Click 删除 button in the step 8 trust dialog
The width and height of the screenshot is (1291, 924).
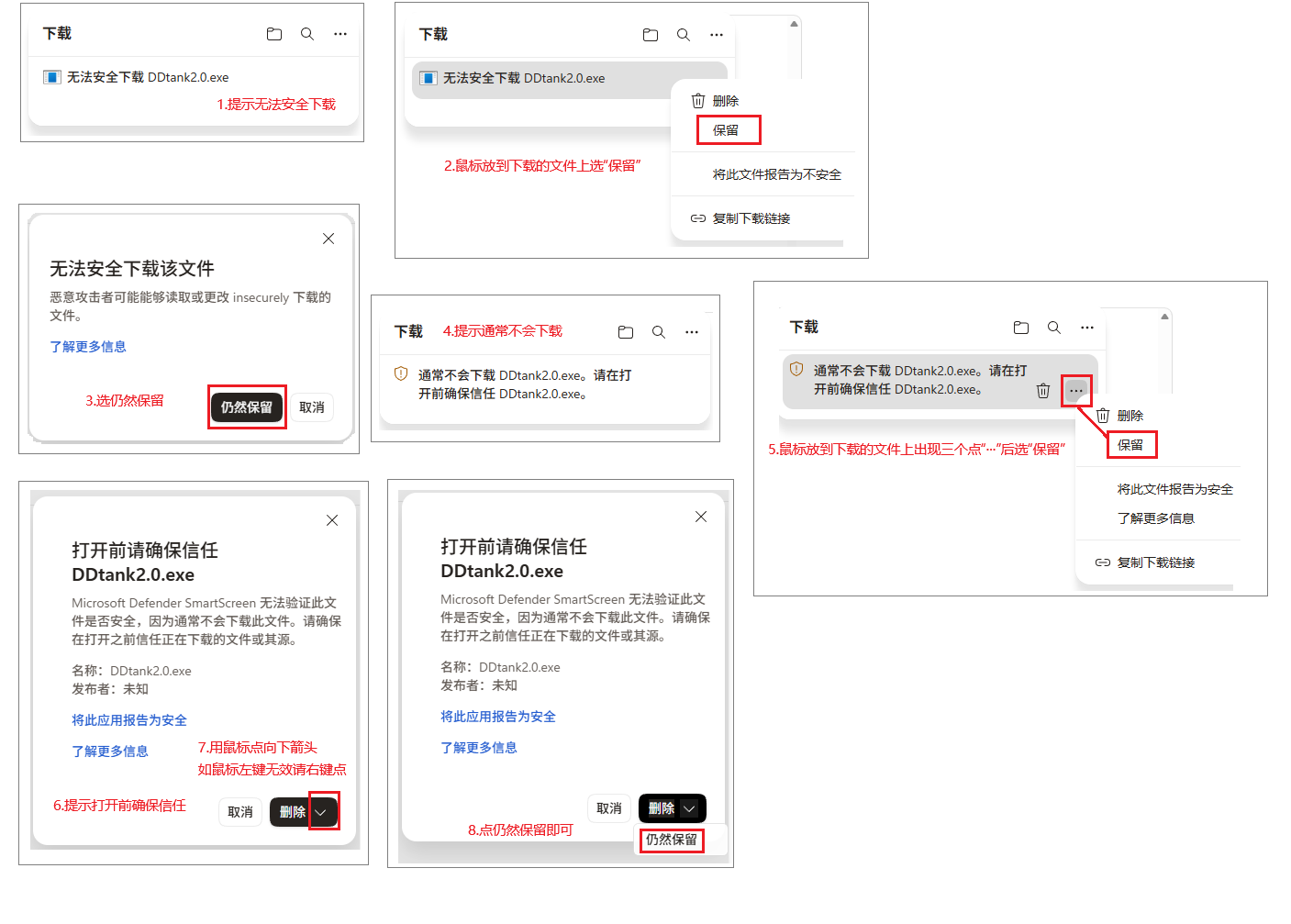click(661, 808)
